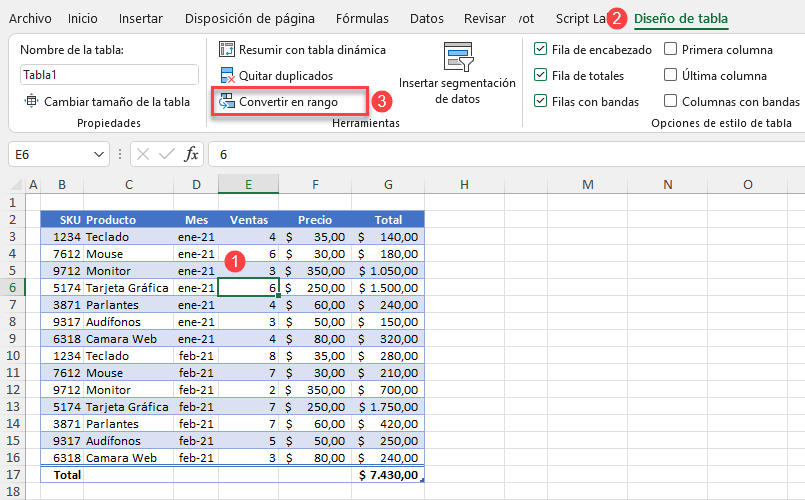Image resolution: width=805 pixels, height=500 pixels.
Task: Click the Teclado cell in row 3
Action: 128,237
